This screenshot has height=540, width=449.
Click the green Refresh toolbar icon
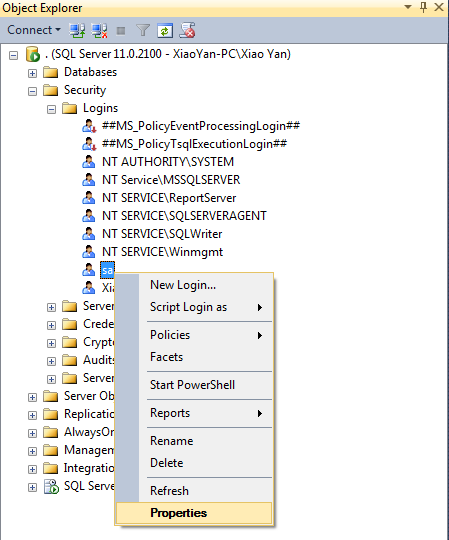click(x=165, y=31)
